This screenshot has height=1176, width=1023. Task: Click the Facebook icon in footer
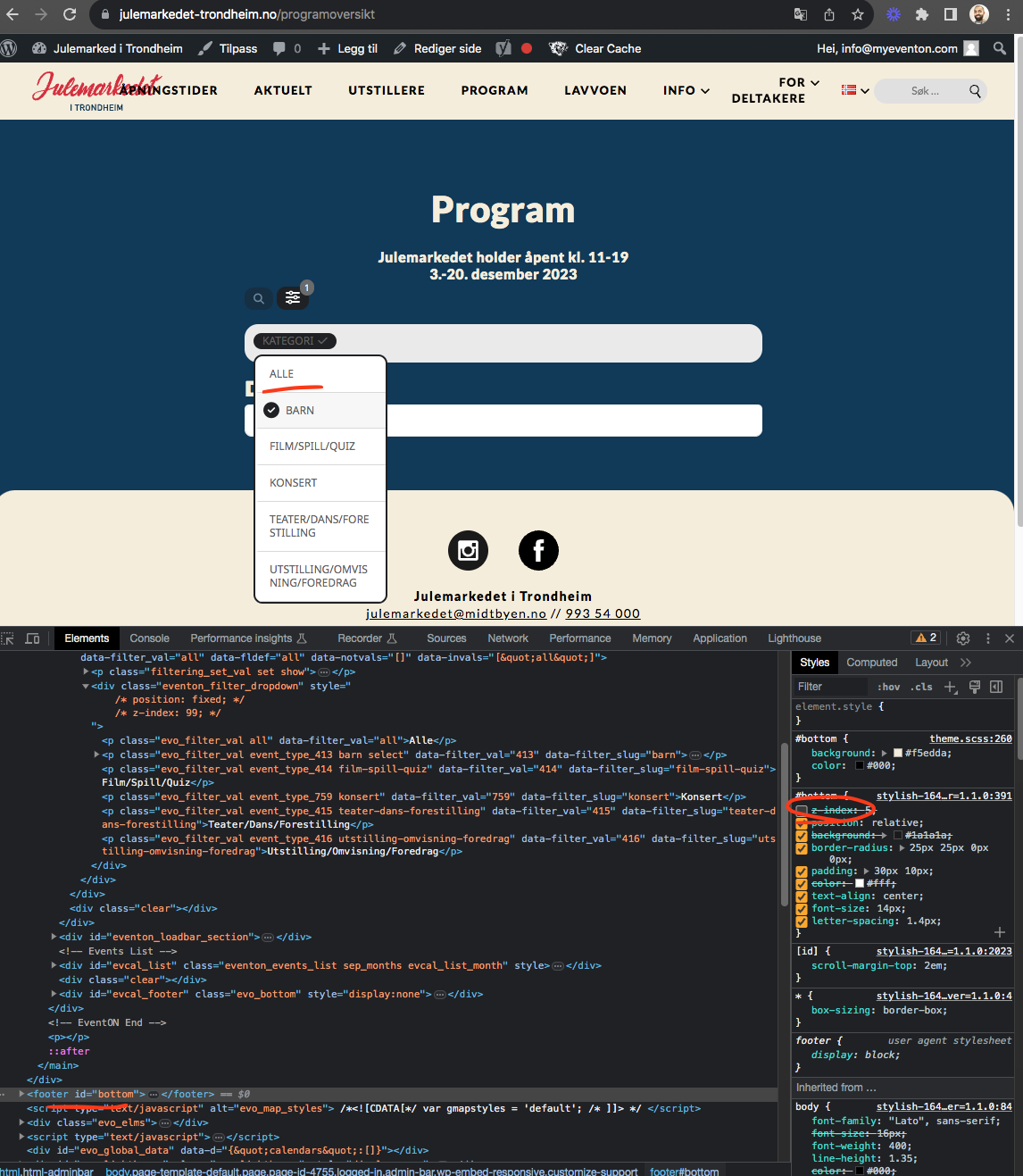click(538, 551)
